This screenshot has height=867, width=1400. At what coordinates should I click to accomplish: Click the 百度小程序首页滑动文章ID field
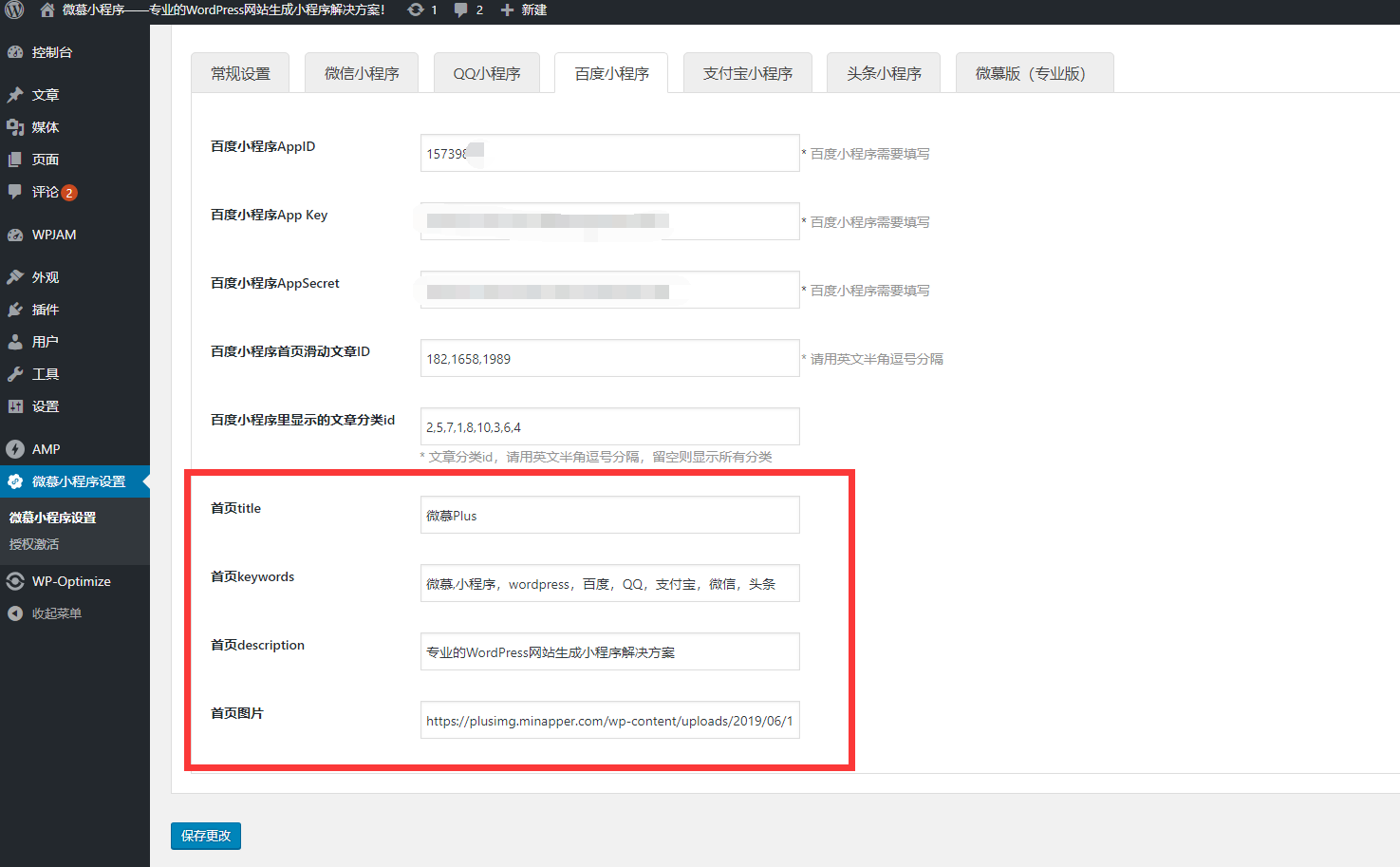(609, 359)
